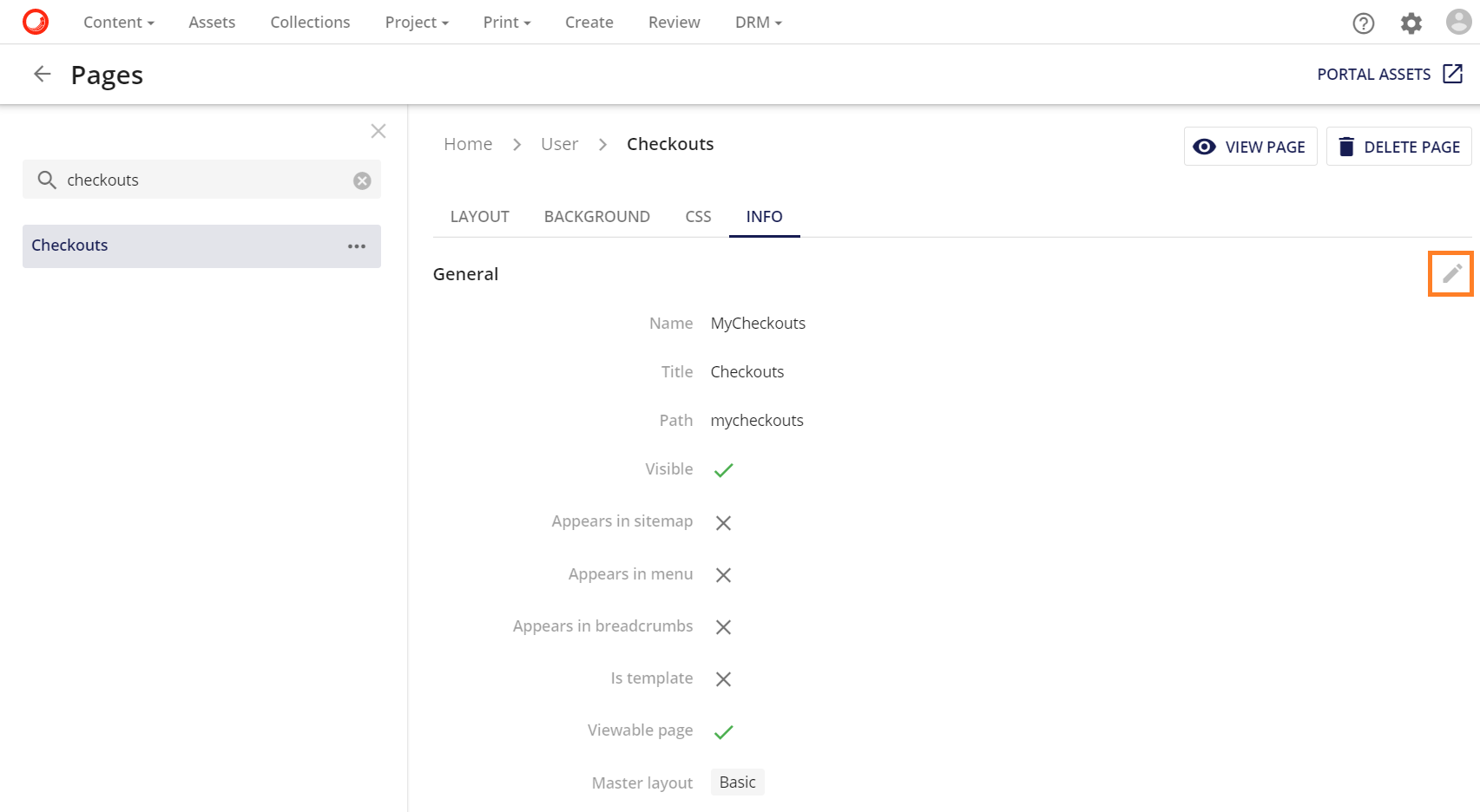Open the DRM dropdown menu
The width and height of the screenshot is (1480, 812).
tap(756, 22)
